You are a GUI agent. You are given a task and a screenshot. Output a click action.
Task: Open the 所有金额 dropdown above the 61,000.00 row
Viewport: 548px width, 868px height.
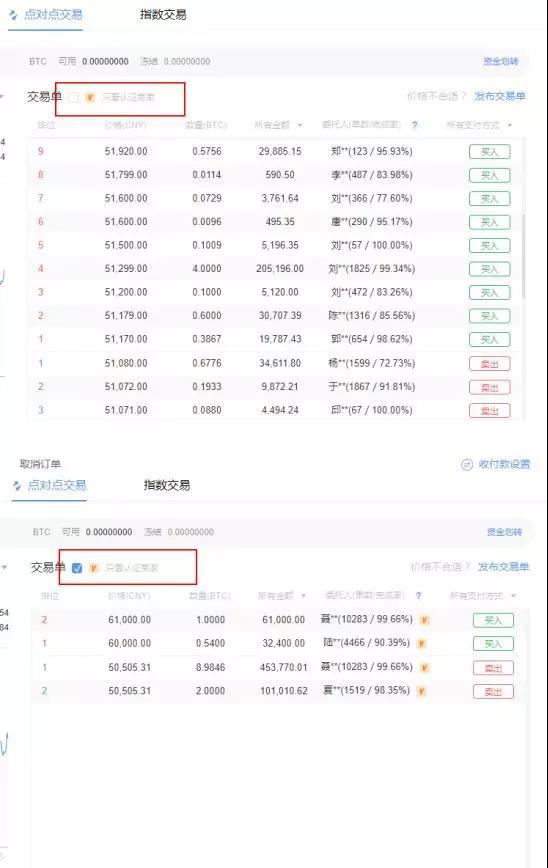282,596
